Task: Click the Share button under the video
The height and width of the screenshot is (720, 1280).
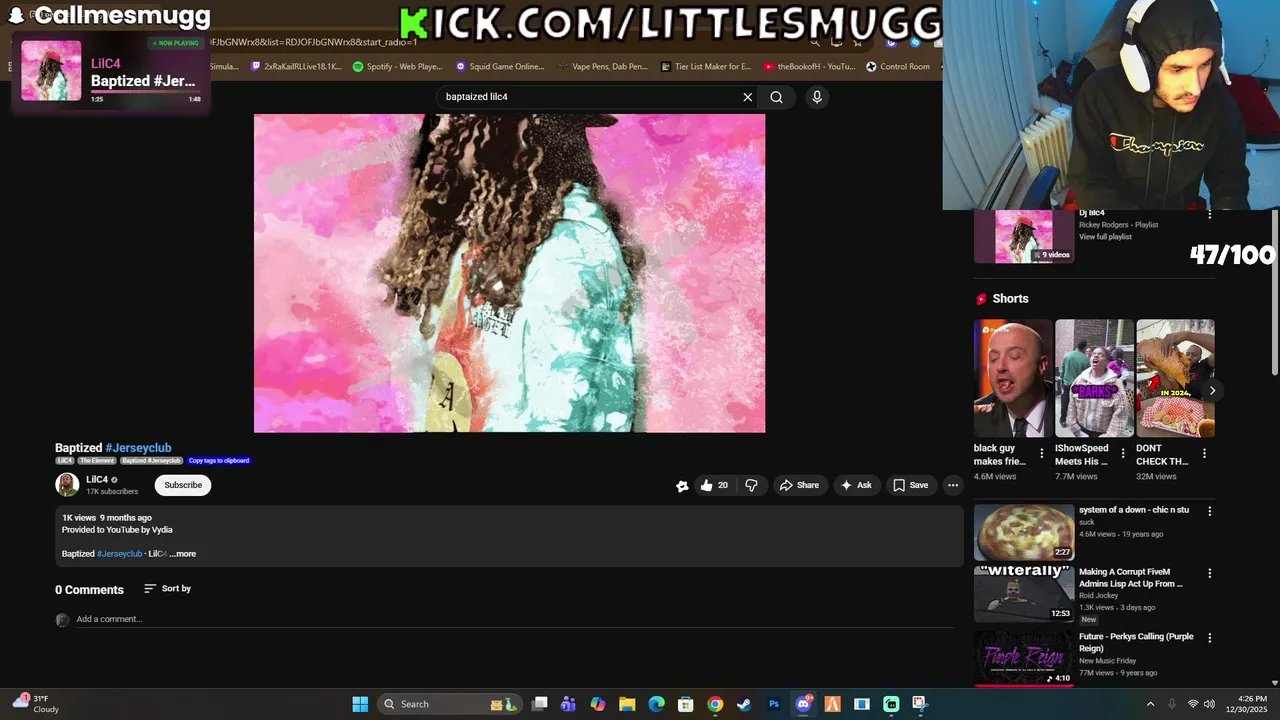Action: [799, 485]
